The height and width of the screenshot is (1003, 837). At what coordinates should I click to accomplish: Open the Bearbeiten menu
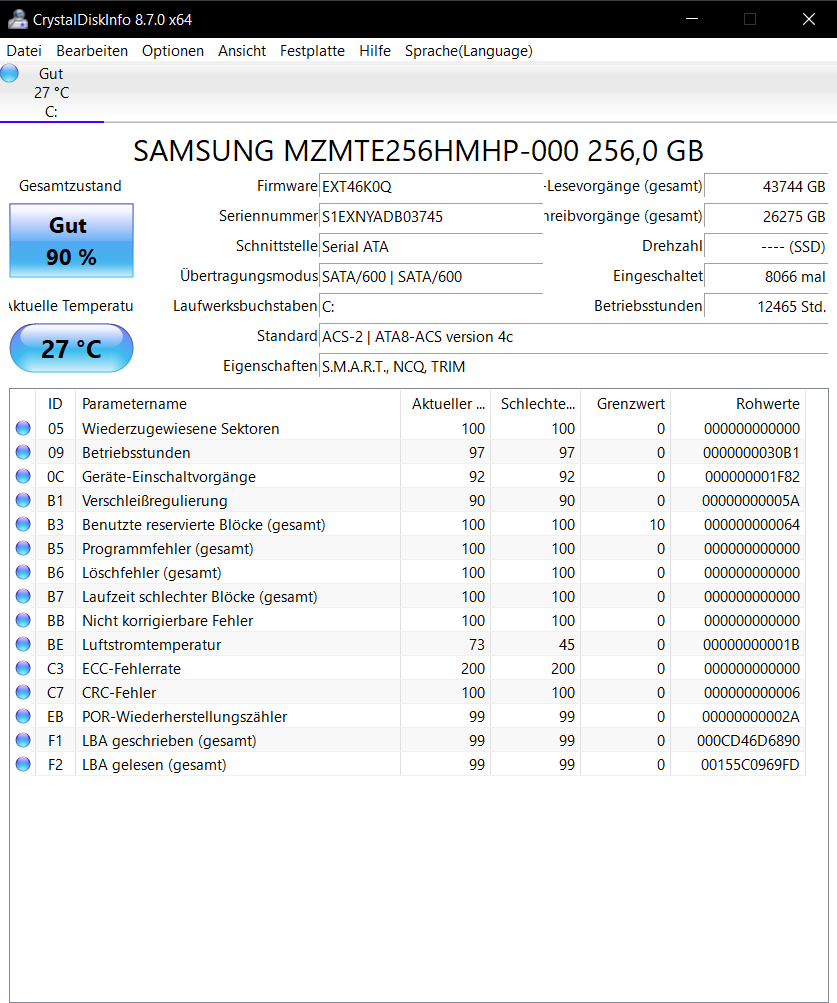pyautogui.click(x=92, y=51)
